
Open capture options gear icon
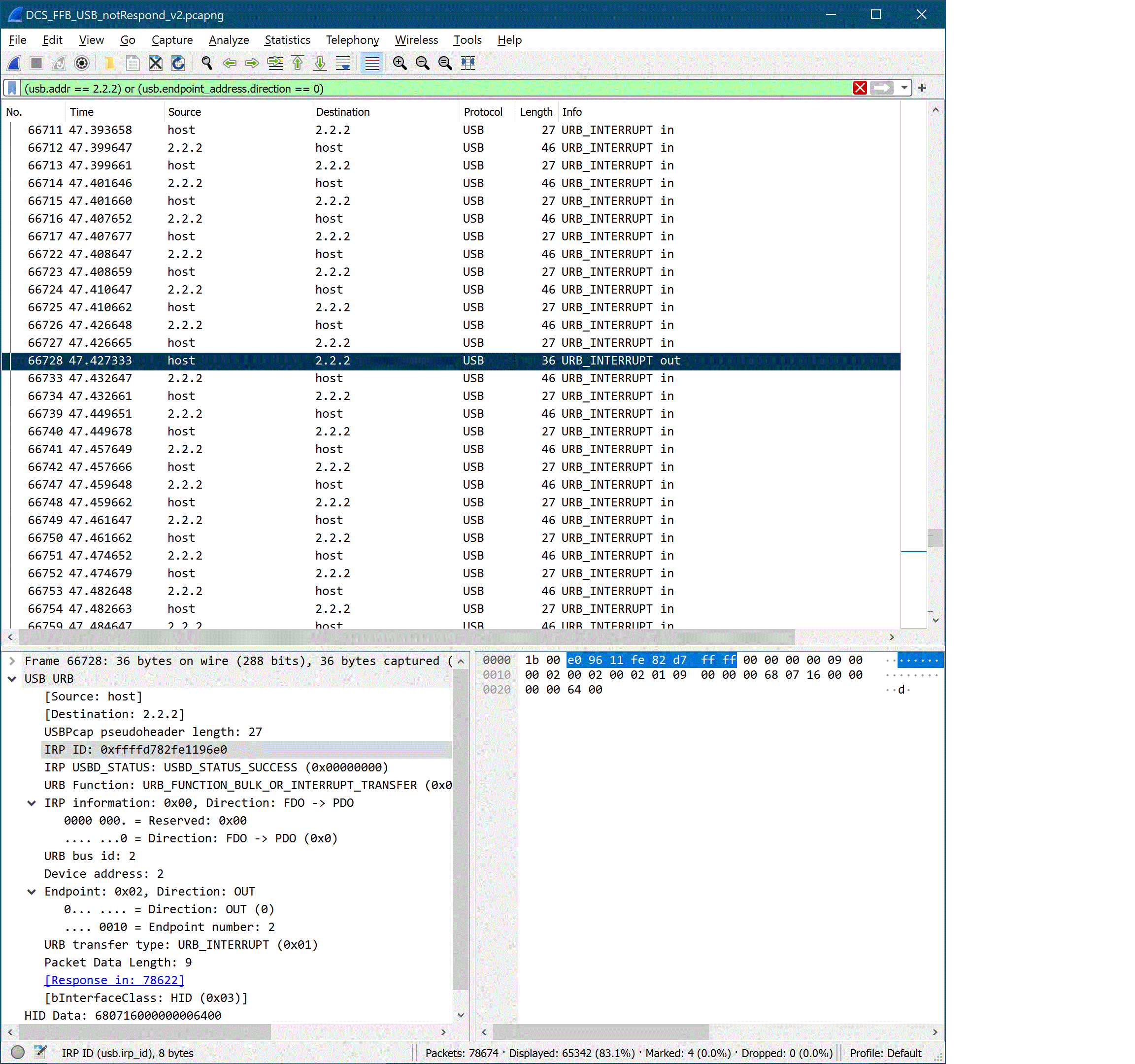[82, 63]
